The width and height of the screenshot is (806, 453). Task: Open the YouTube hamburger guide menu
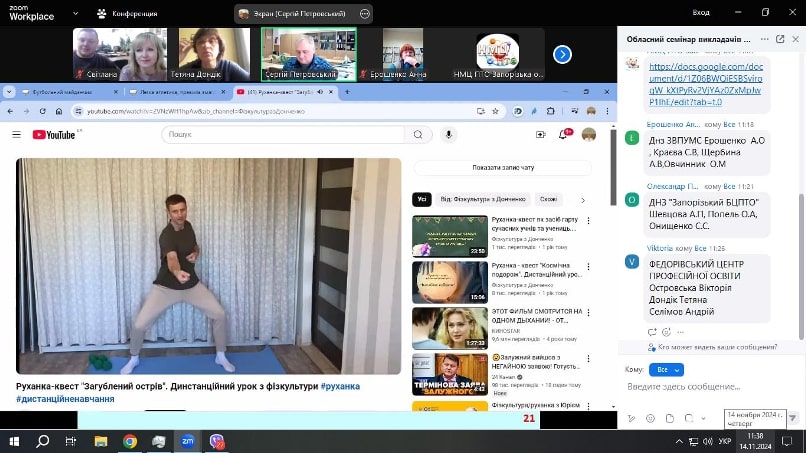click(16, 135)
